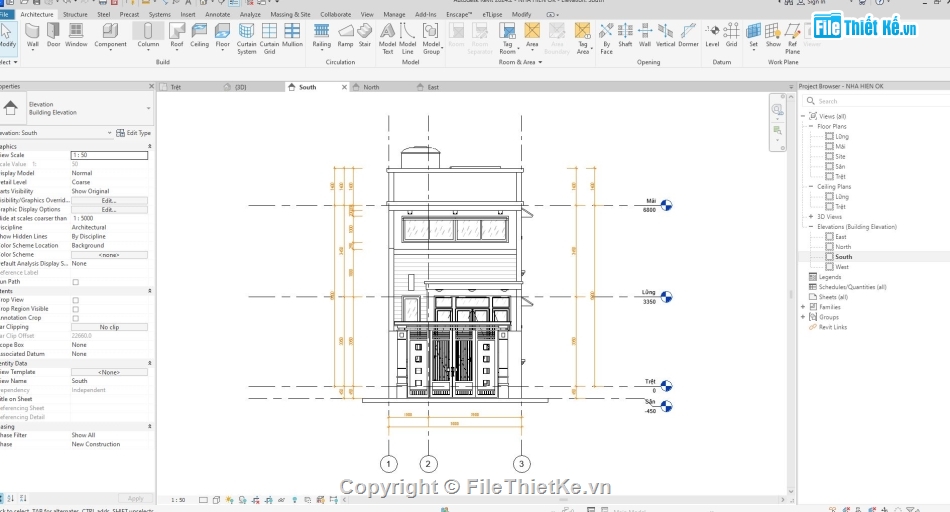Click the No clip far clipping button

tap(109, 327)
